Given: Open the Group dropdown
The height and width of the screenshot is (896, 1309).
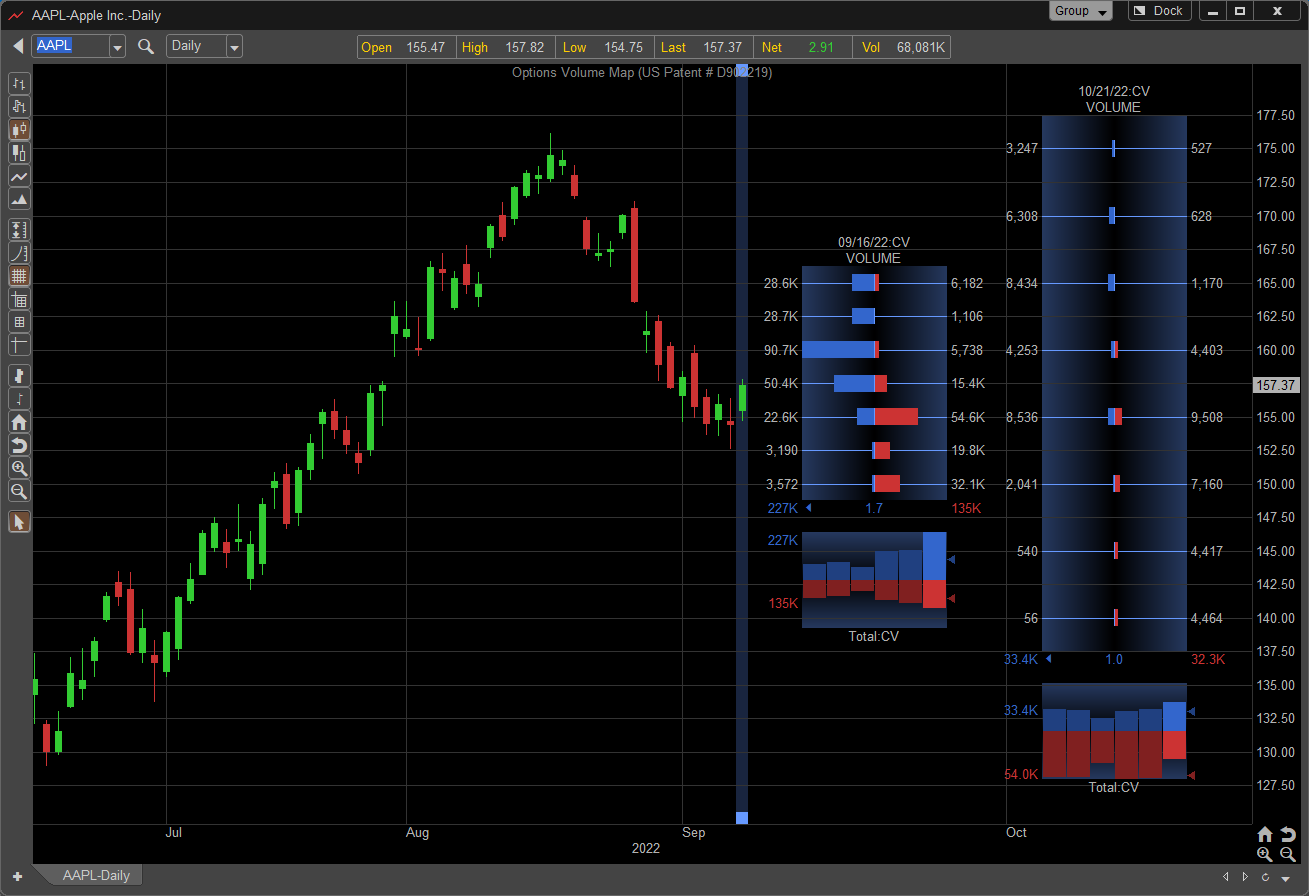Looking at the screenshot, I should 1081,11.
